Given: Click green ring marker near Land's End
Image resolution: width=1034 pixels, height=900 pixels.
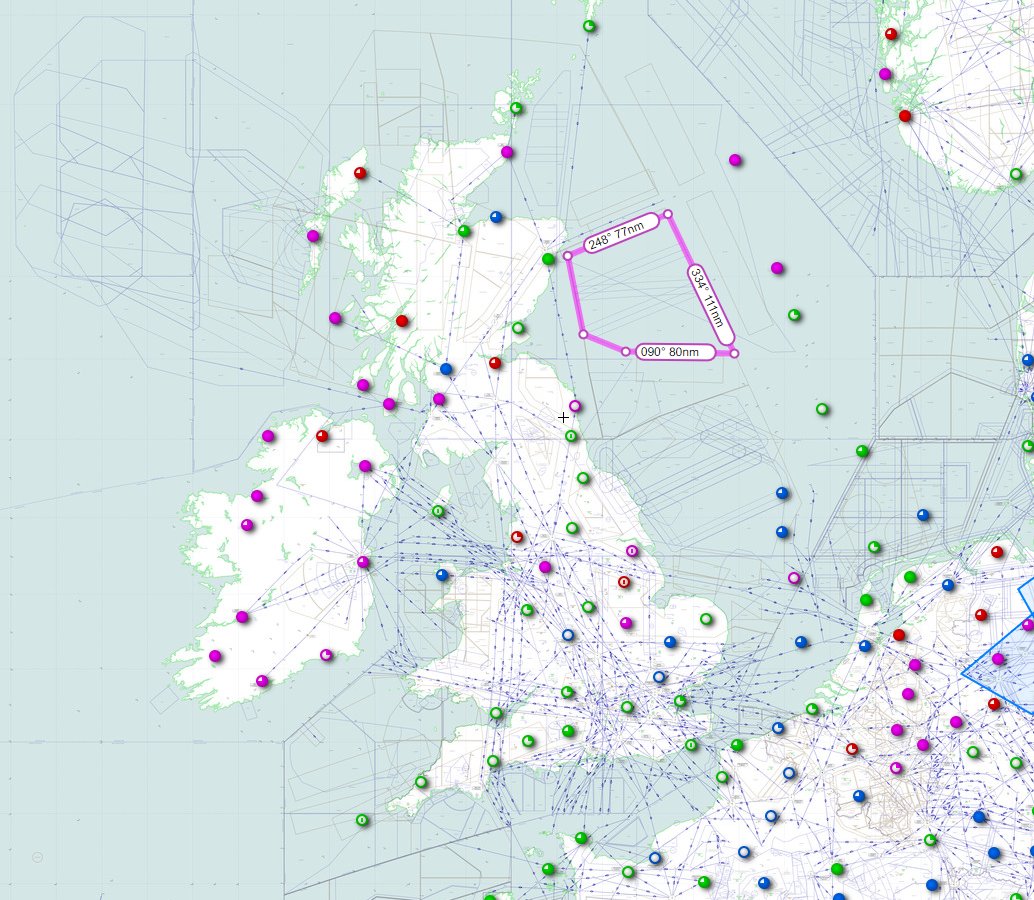Looking at the screenshot, I should (421, 782).
